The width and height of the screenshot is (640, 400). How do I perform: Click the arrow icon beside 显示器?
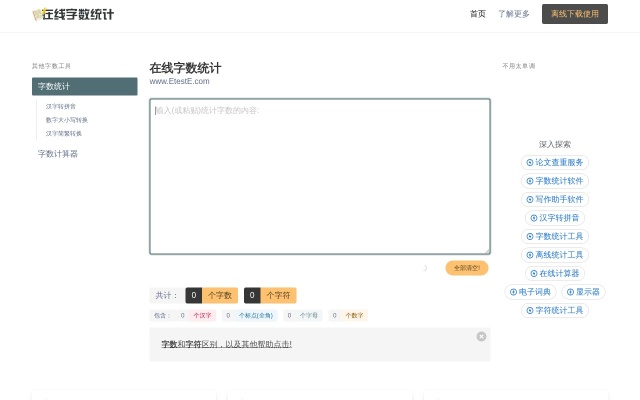pyautogui.click(x=570, y=292)
